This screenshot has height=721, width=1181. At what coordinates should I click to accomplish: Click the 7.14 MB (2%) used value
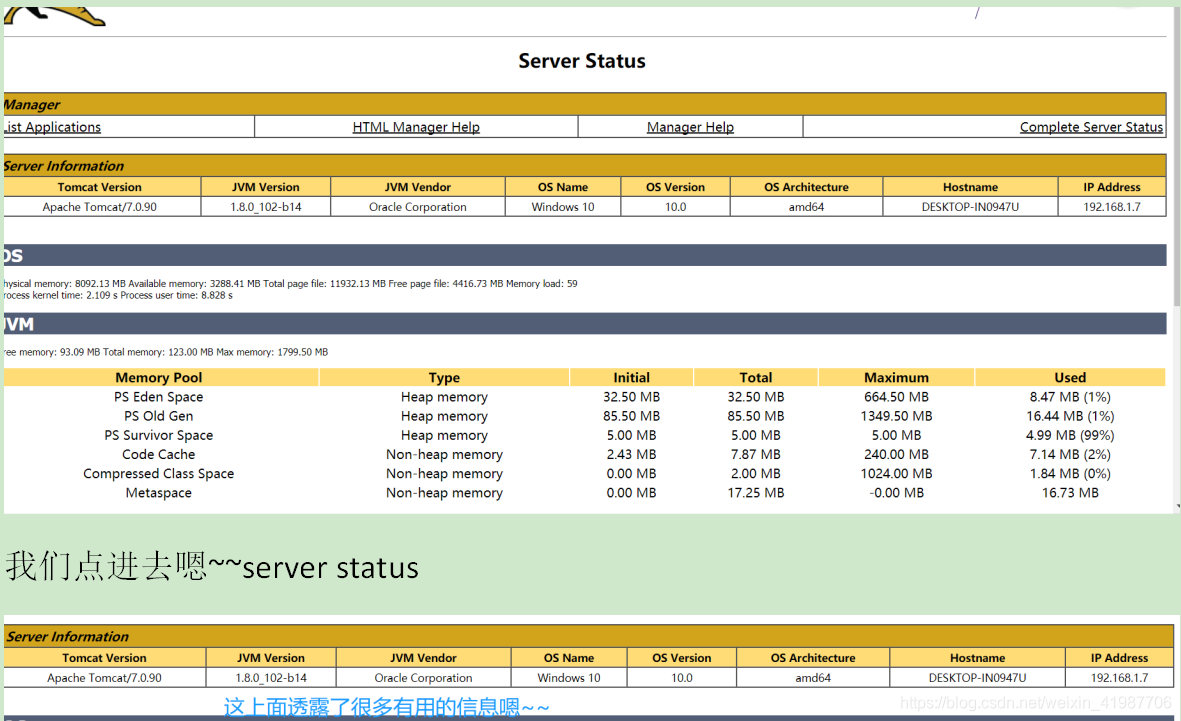(x=1070, y=454)
